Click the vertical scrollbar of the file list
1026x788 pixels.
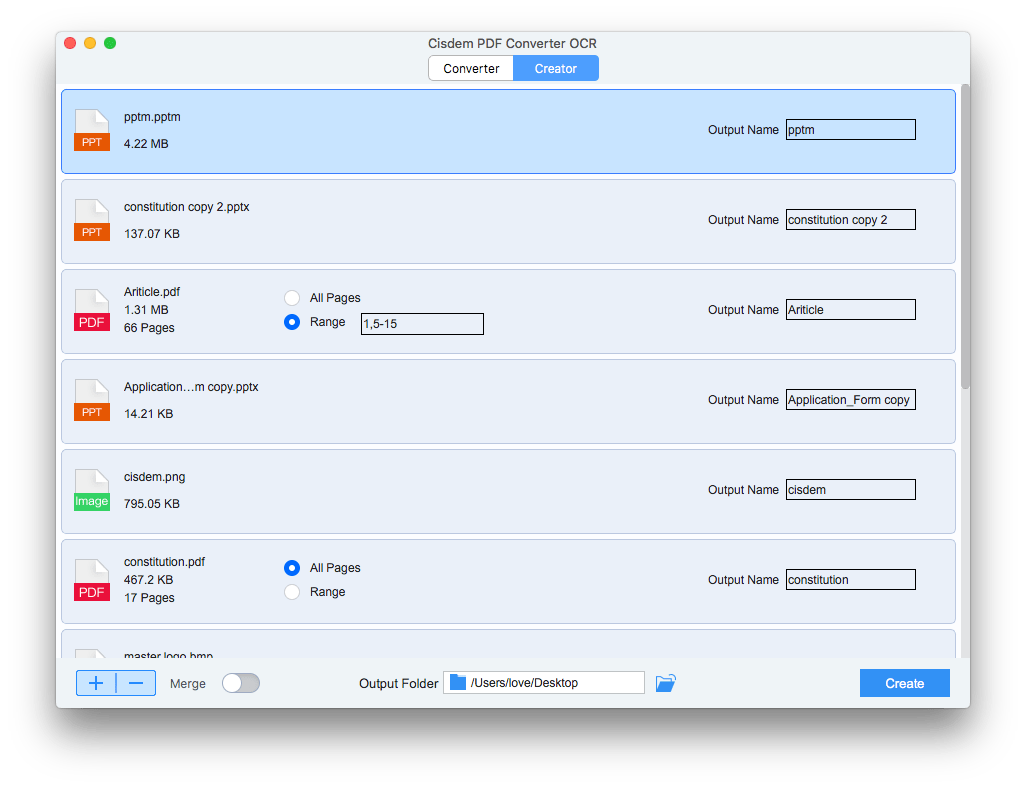click(x=965, y=236)
